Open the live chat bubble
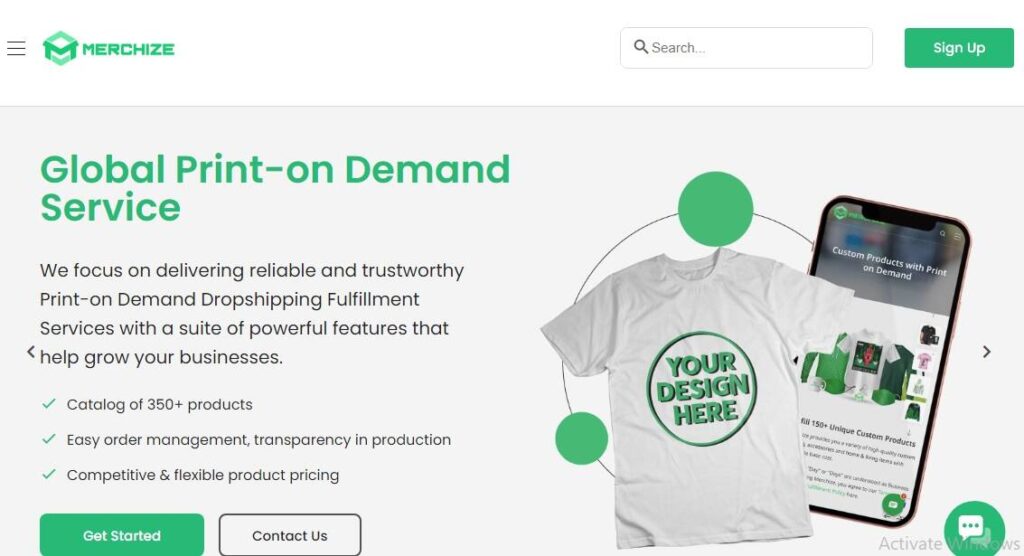1024x556 pixels. pyautogui.click(x=972, y=527)
